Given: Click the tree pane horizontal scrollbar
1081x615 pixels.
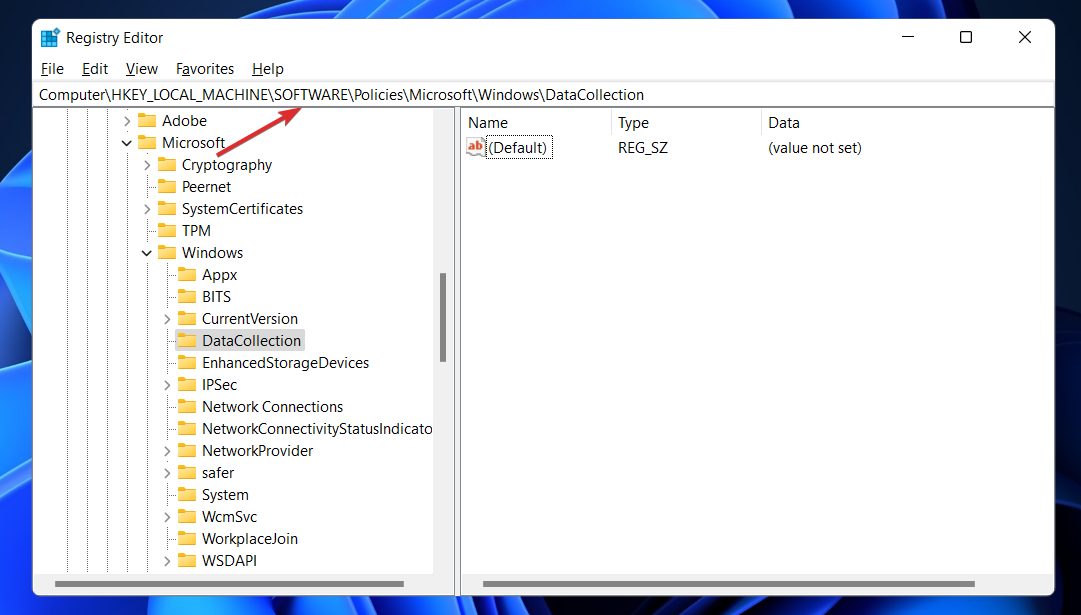Looking at the screenshot, I should 229,584.
